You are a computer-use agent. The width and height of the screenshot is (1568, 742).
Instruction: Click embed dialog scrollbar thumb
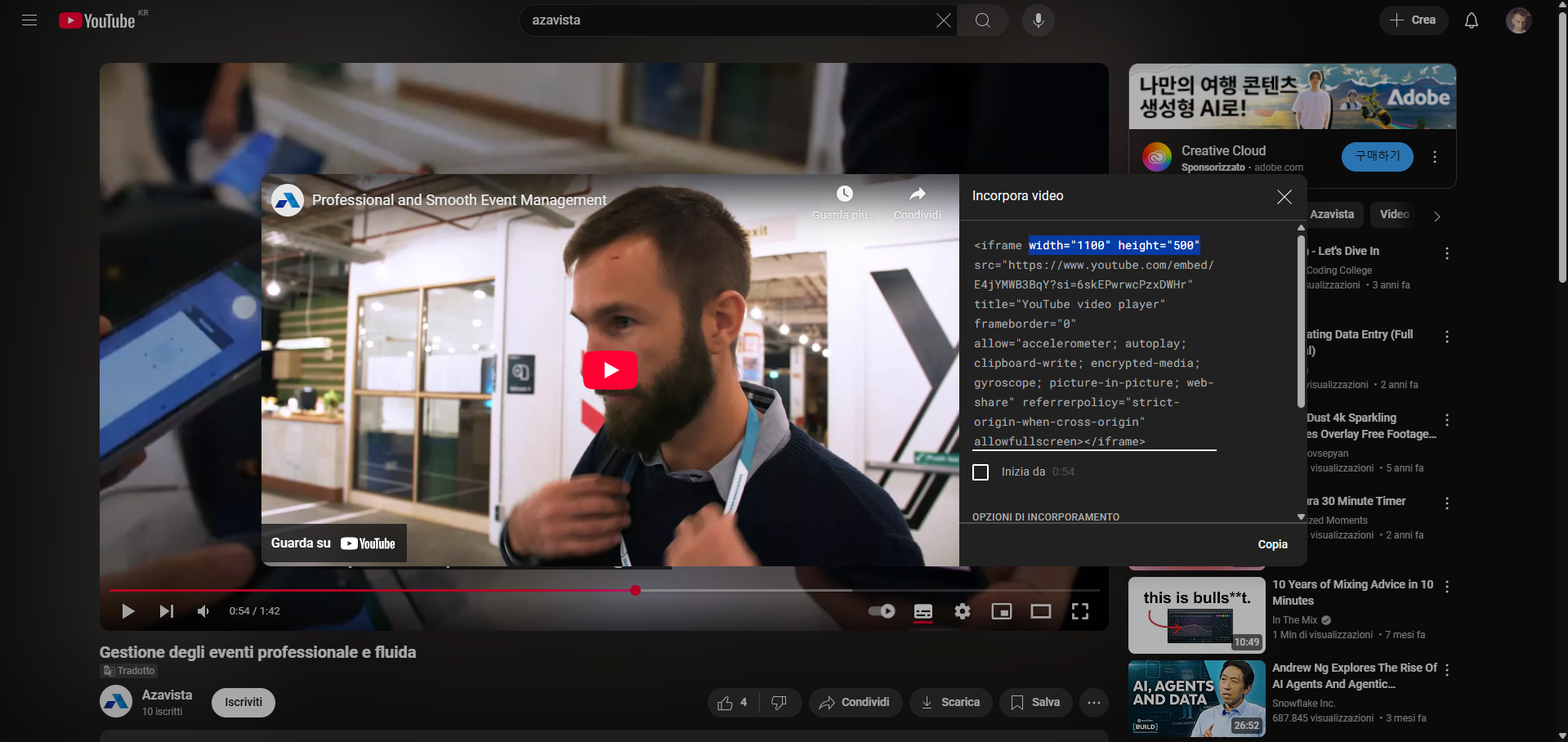point(1301,322)
